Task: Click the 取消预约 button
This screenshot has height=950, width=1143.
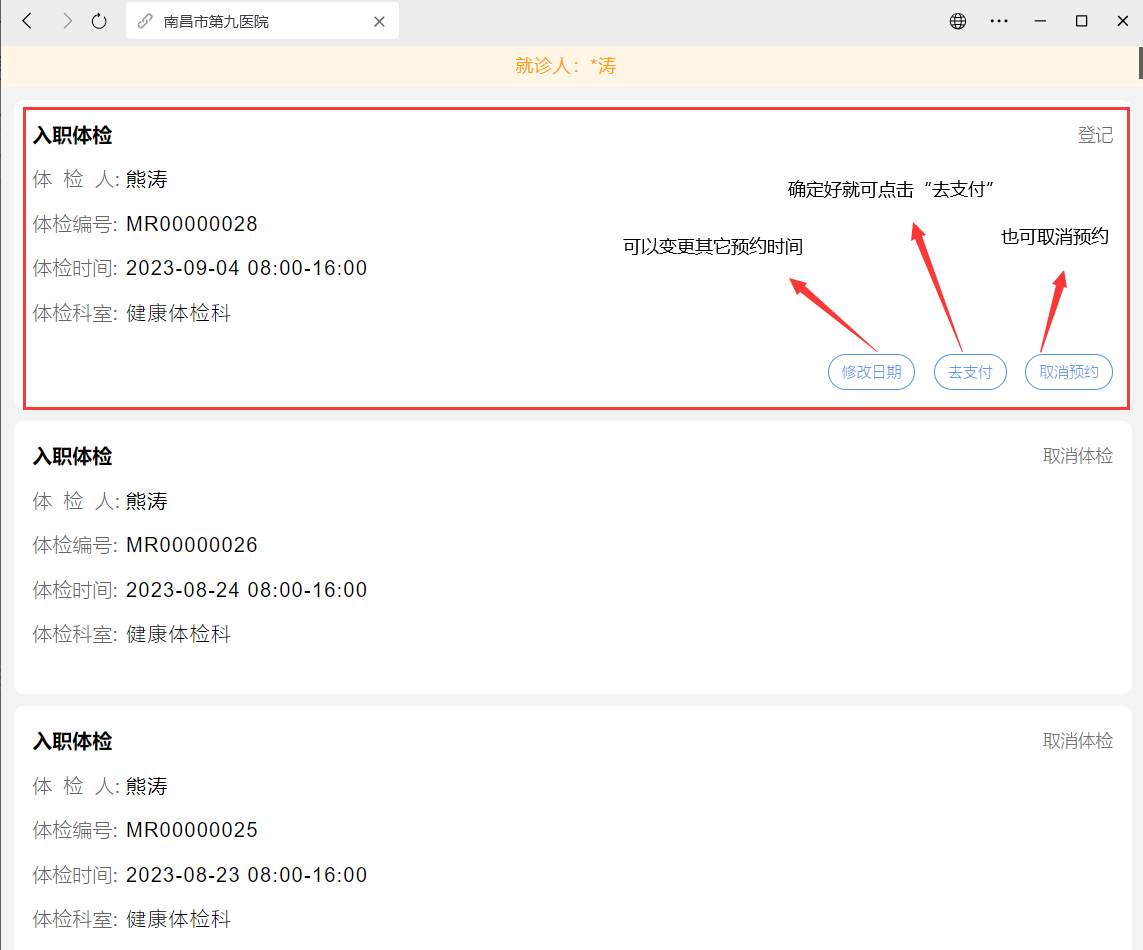Action: 1069,372
